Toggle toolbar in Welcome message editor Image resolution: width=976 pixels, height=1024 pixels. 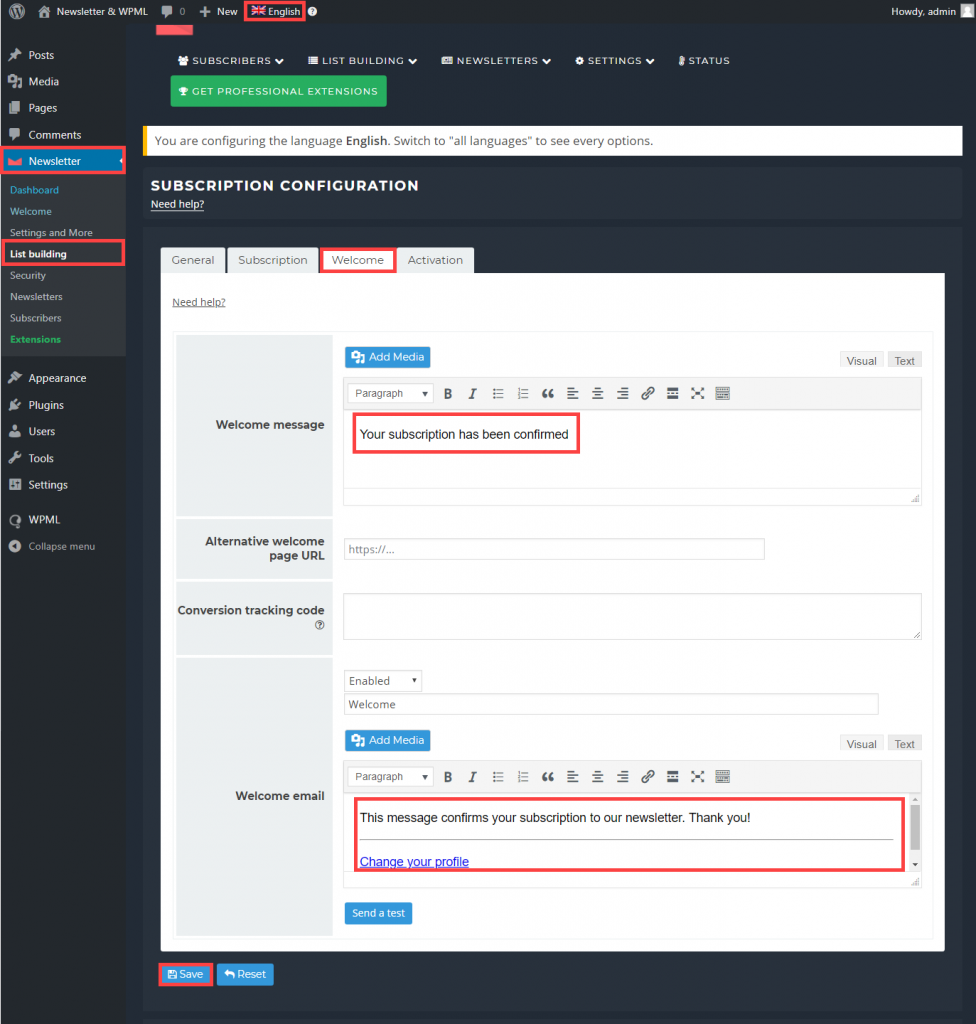pos(723,393)
